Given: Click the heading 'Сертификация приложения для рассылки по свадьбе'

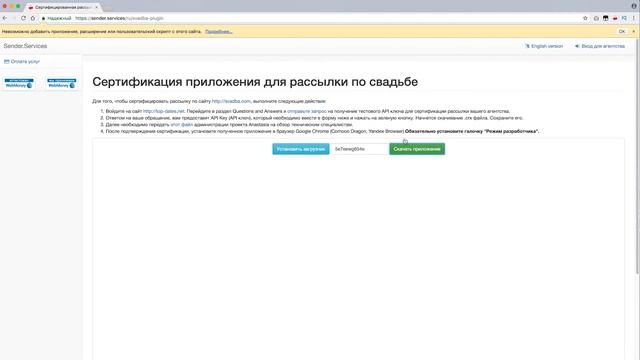Looking at the screenshot, I should 255,82.
